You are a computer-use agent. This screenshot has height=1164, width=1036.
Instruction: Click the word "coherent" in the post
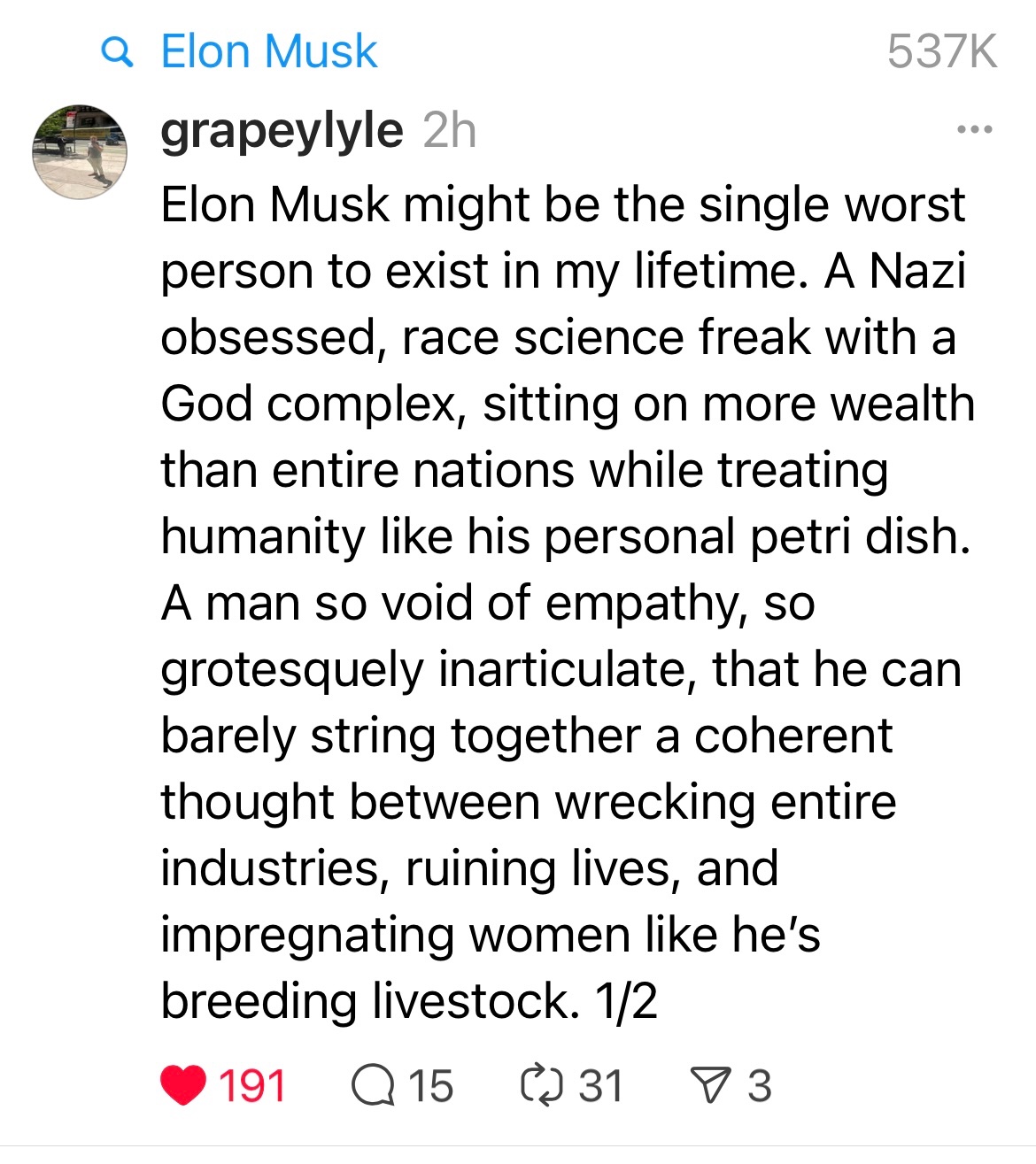click(x=792, y=736)
